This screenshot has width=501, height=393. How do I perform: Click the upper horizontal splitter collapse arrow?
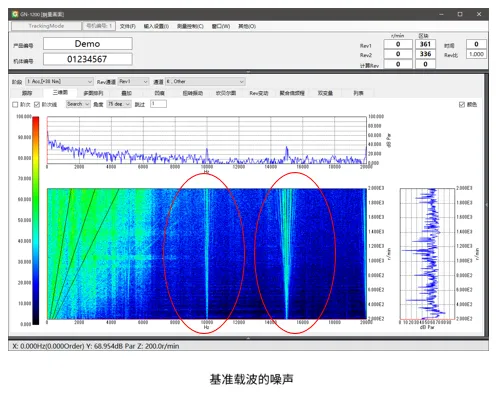coord(248,72)
